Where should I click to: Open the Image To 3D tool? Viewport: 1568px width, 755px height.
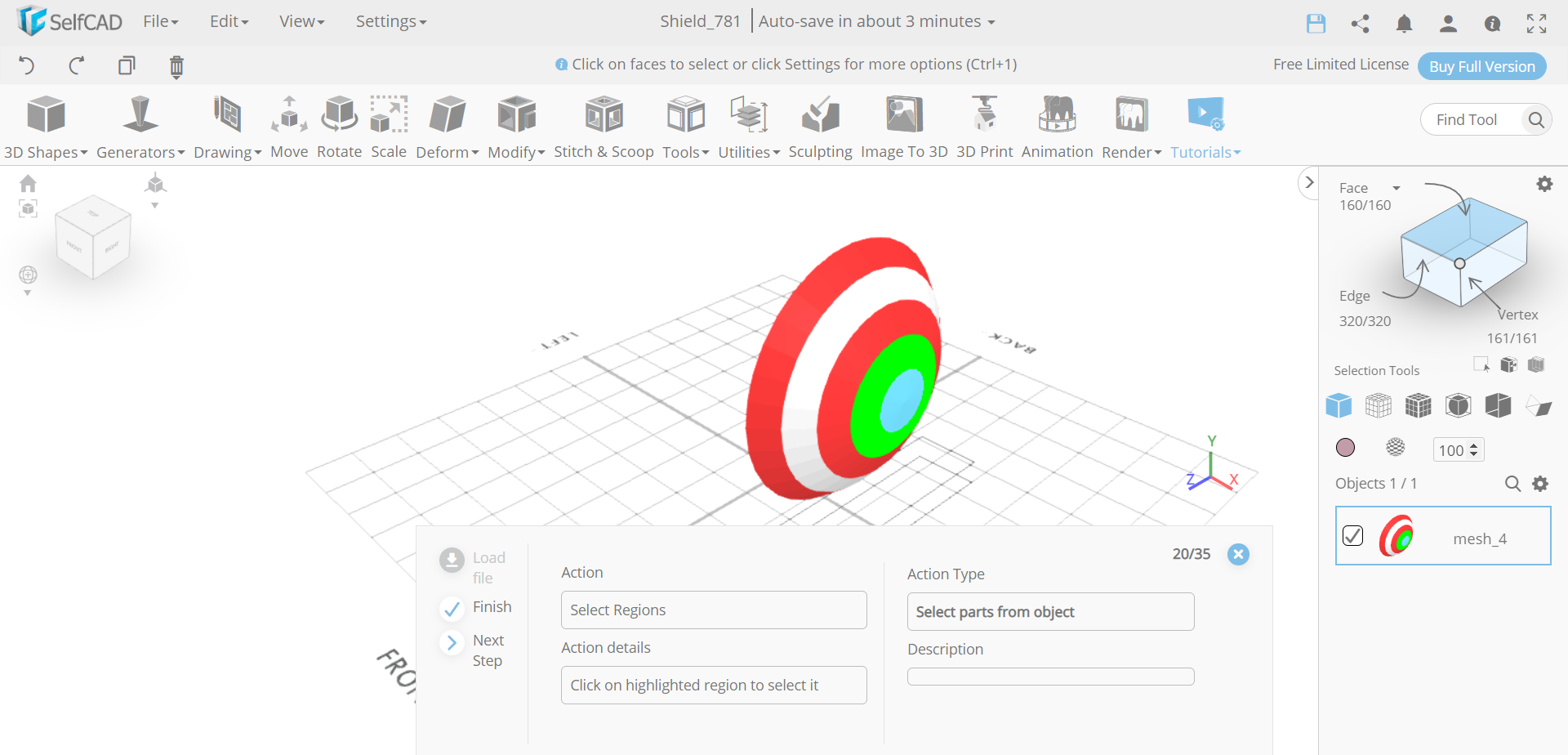pyautogui.click(x=904, y=127)
